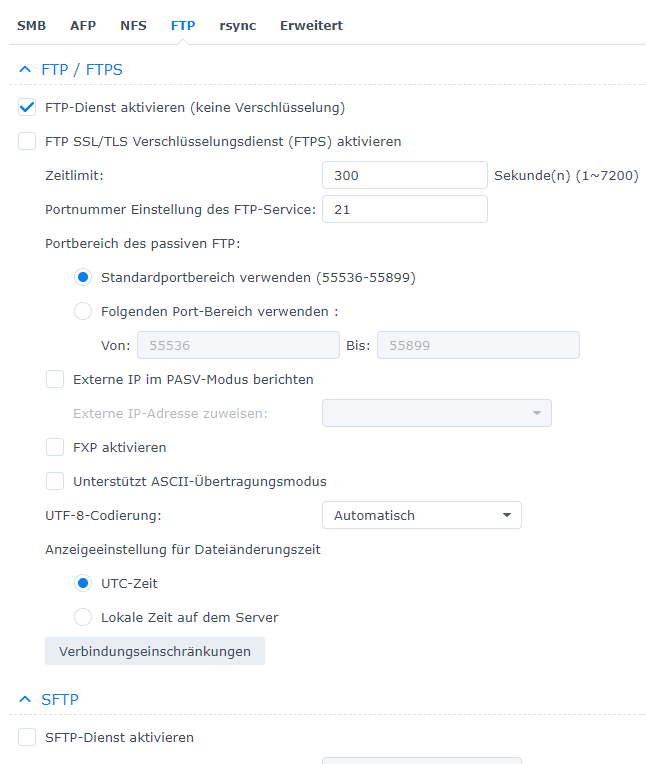Select Standardportbereich verwenden radio button
The width and height of the screenshot is (646, 764).
click(83, 277)
